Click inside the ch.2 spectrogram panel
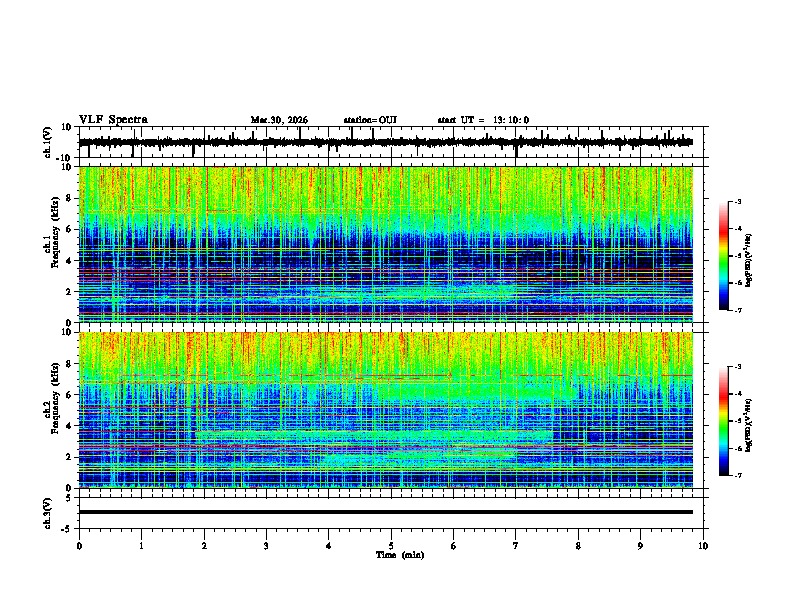792x612 pixels. coord(385,410)
